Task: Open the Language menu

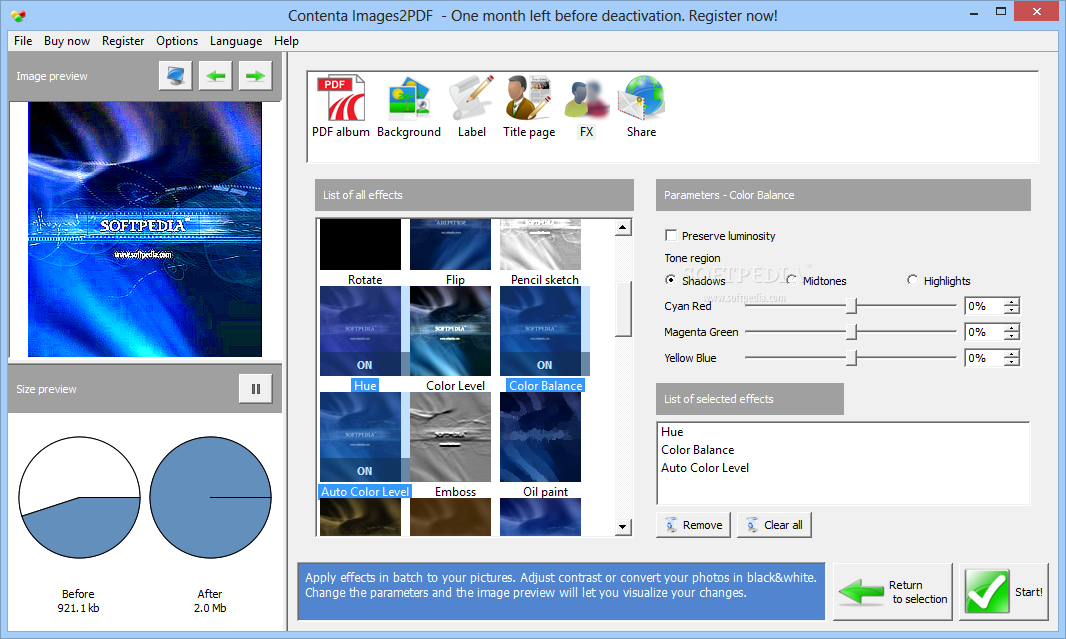Action: pos(236,41)
